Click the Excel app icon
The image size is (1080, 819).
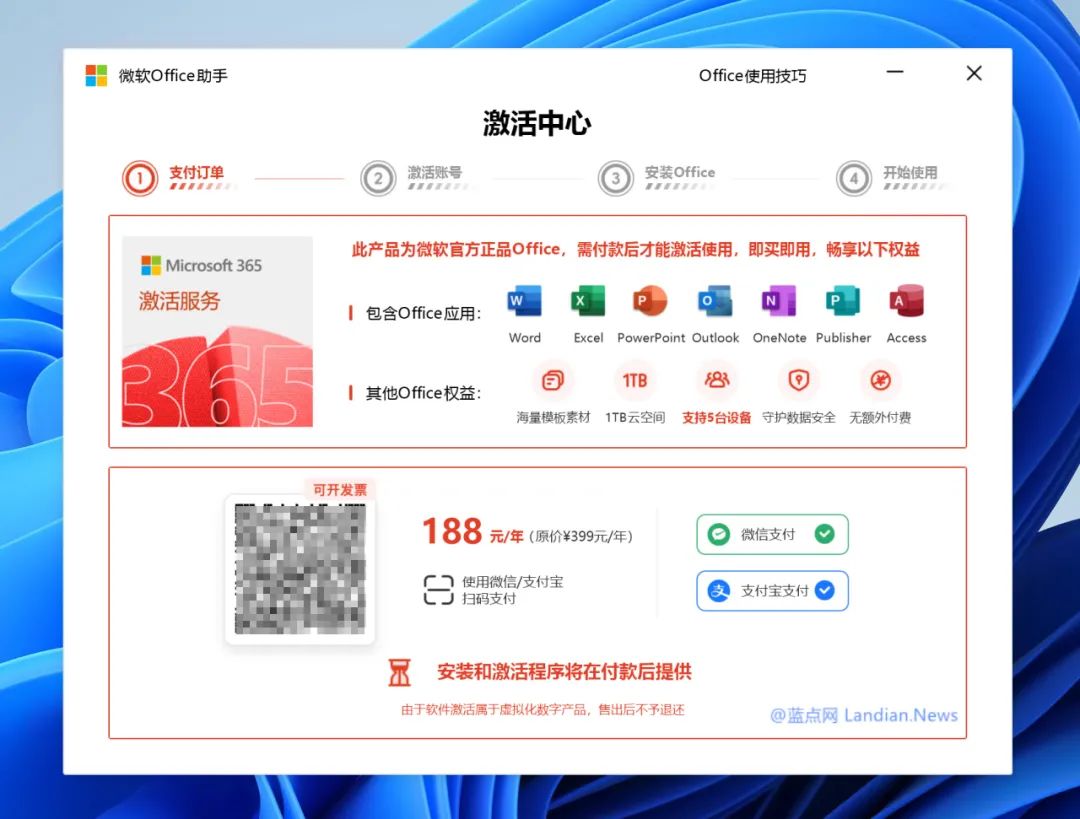(x=588, y=301)
